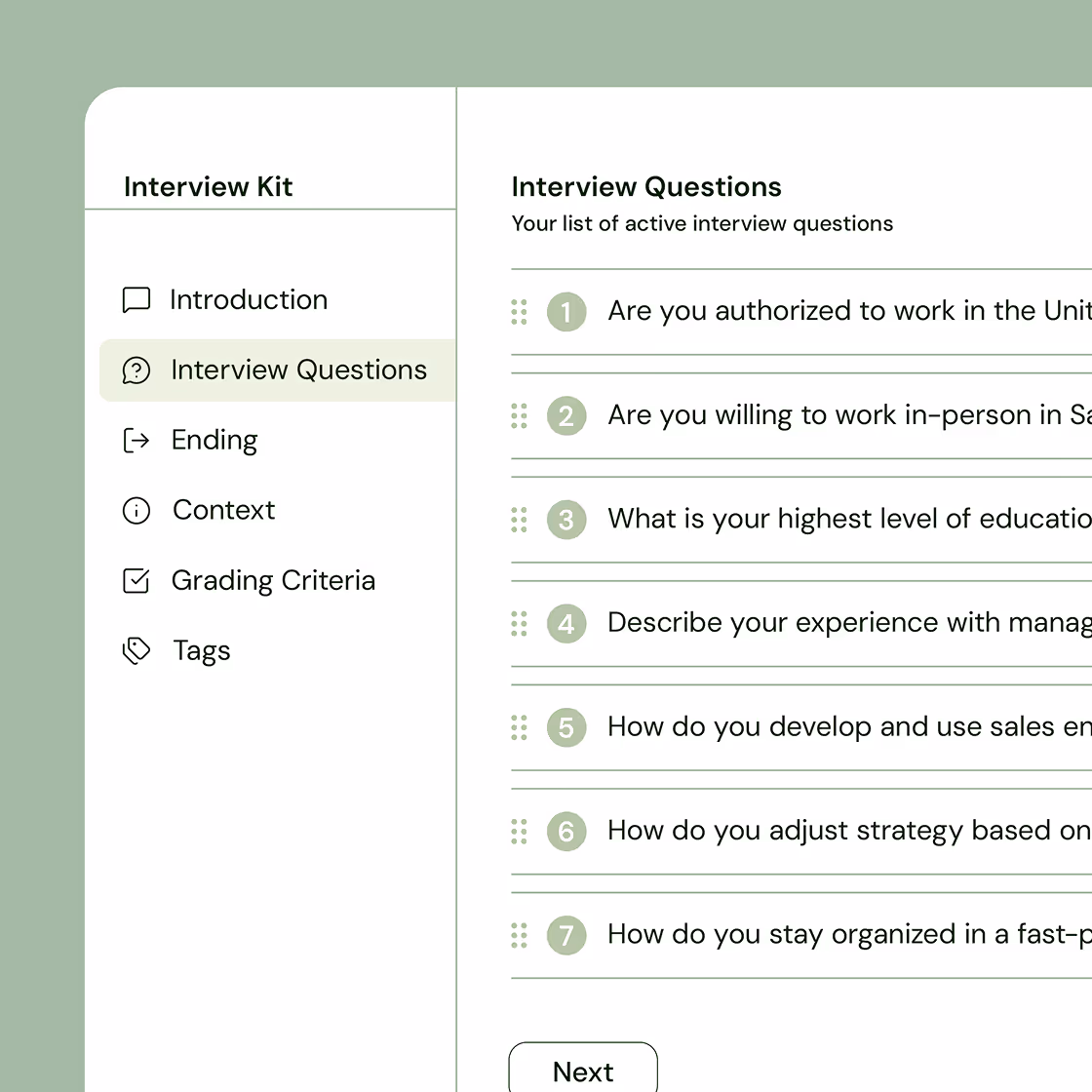This screenshot has height=1092, width=1092.
Task: Click the drag handle next to question 4
Action: [519, 623]
